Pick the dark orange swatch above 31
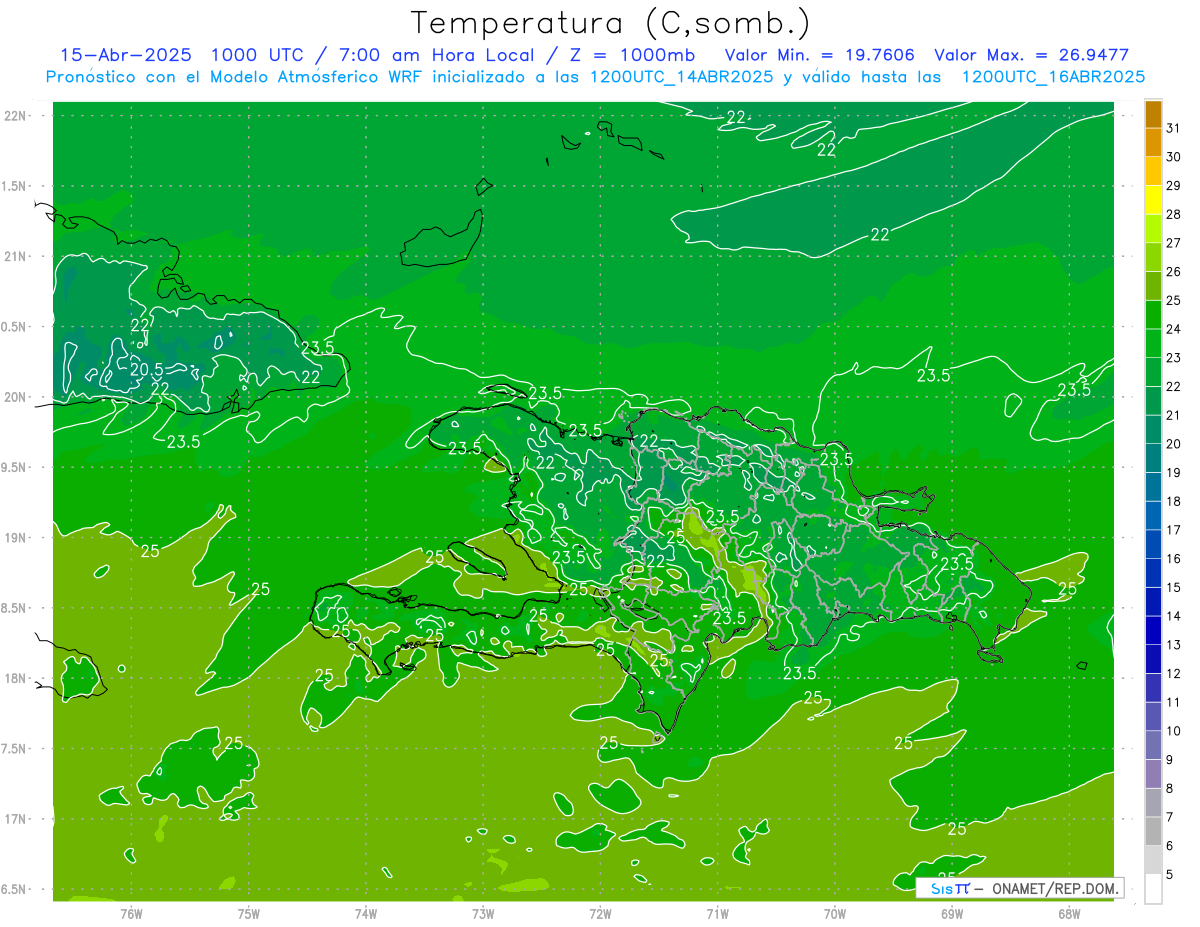 pos(1153,114)
